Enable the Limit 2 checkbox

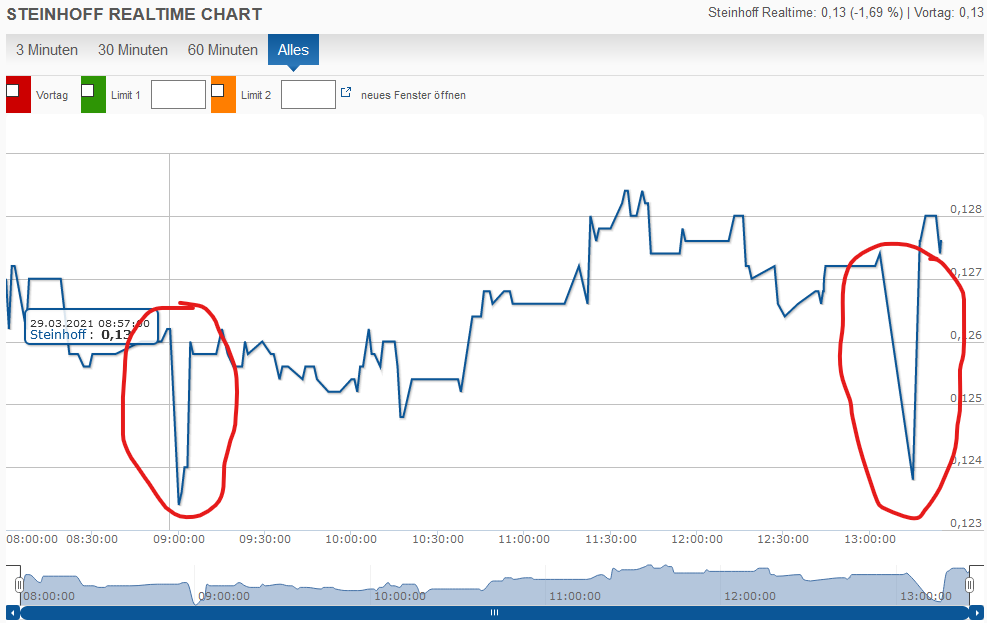pos(218,91)
